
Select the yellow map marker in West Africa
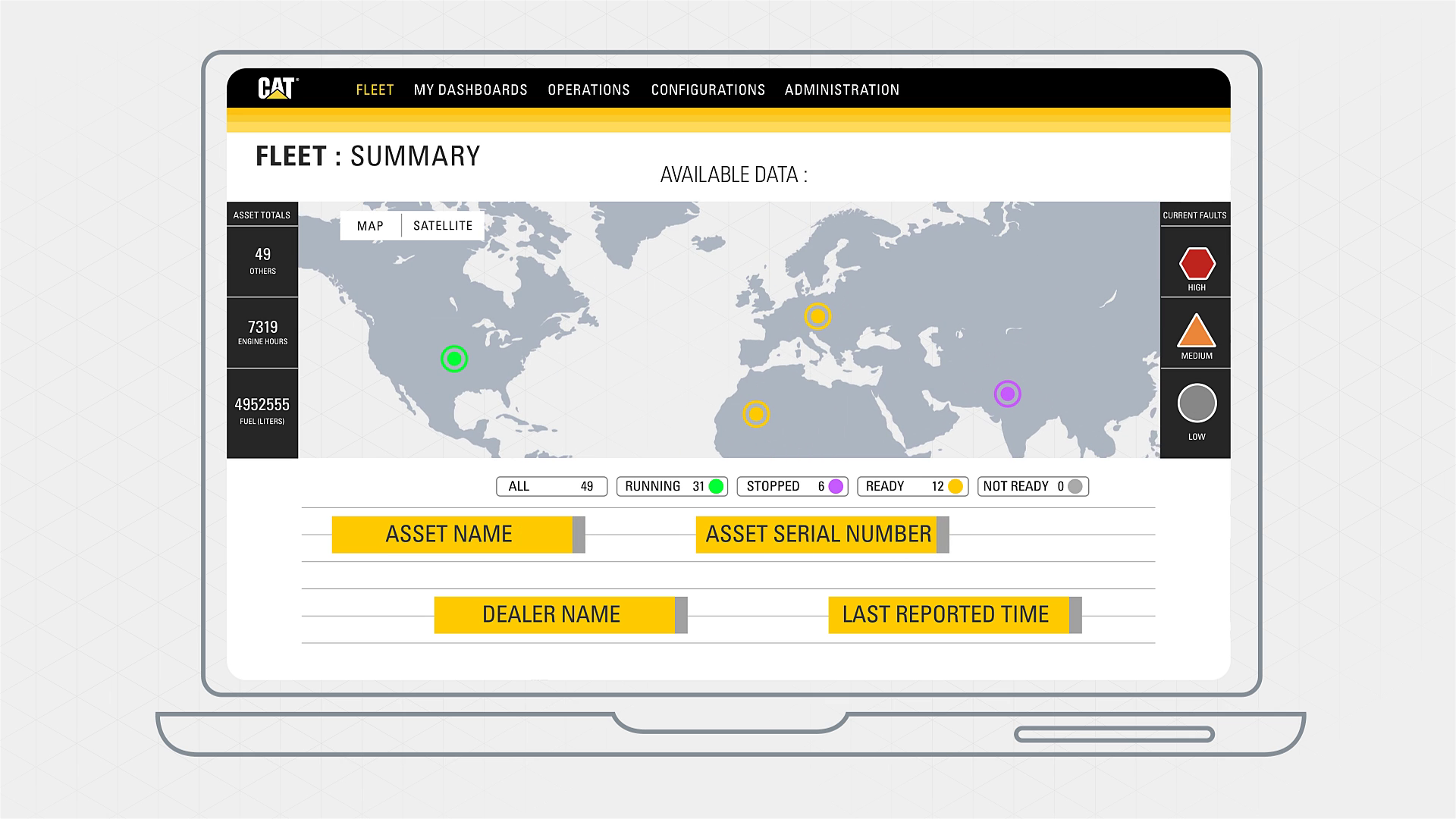coord(755,414)
